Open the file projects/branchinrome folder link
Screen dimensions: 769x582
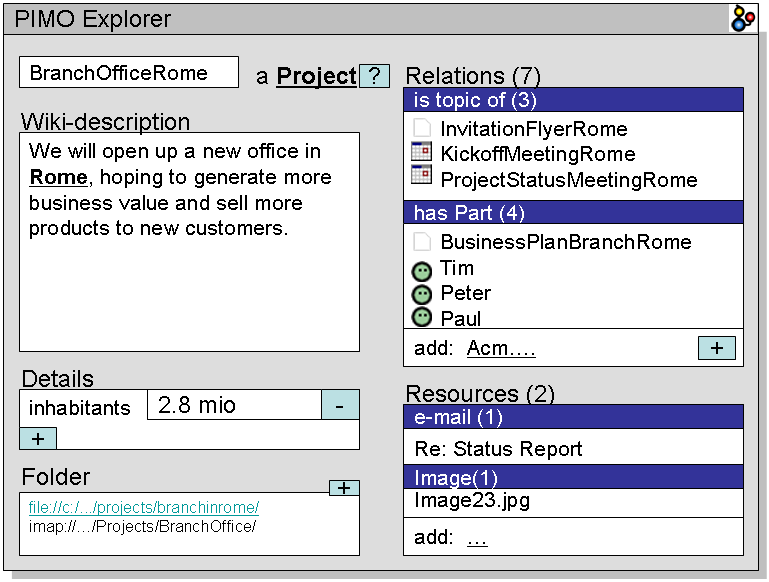[143, 507]
